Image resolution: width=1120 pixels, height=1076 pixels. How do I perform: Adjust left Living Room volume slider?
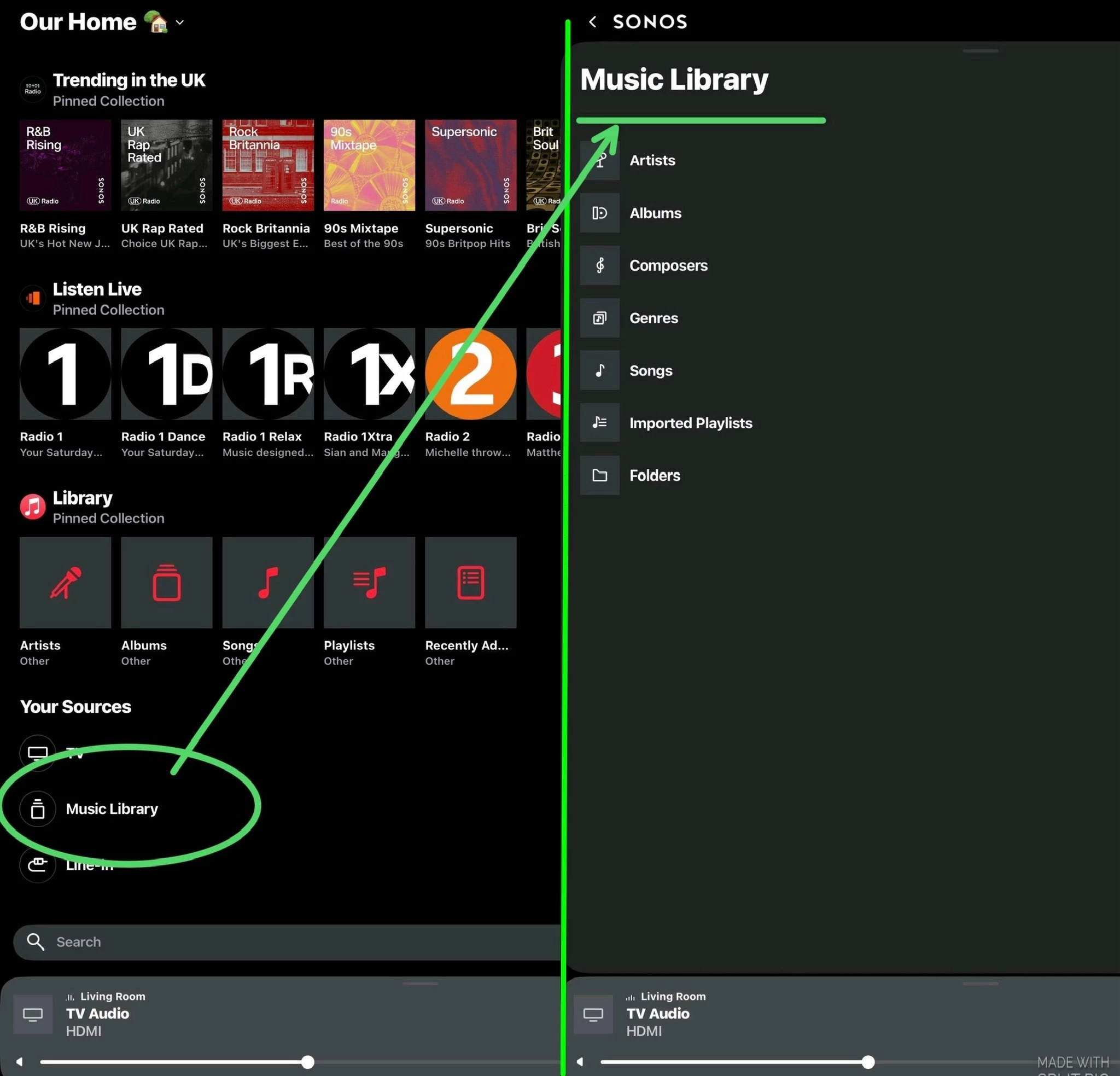click(307, 1062)
